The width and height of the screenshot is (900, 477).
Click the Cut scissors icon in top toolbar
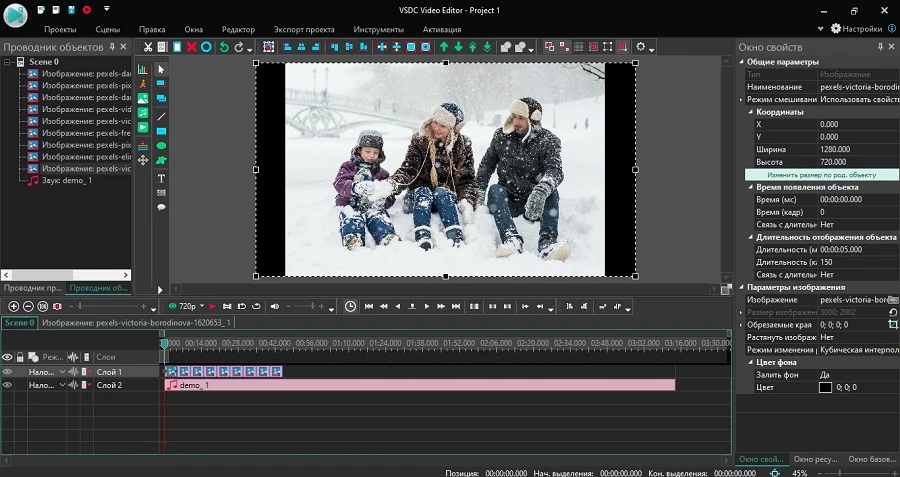(148, 47)
